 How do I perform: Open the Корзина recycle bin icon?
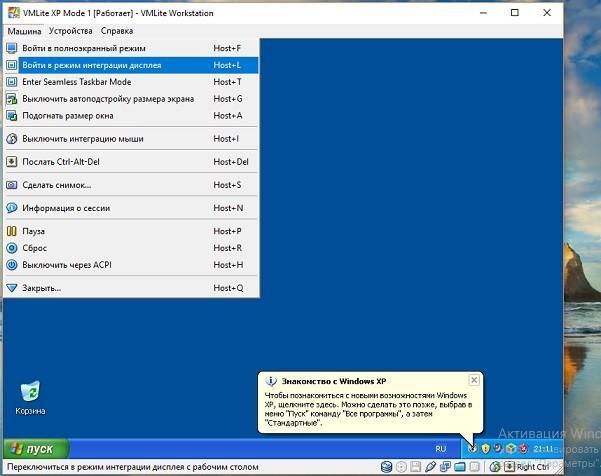[x=30, y=398]
